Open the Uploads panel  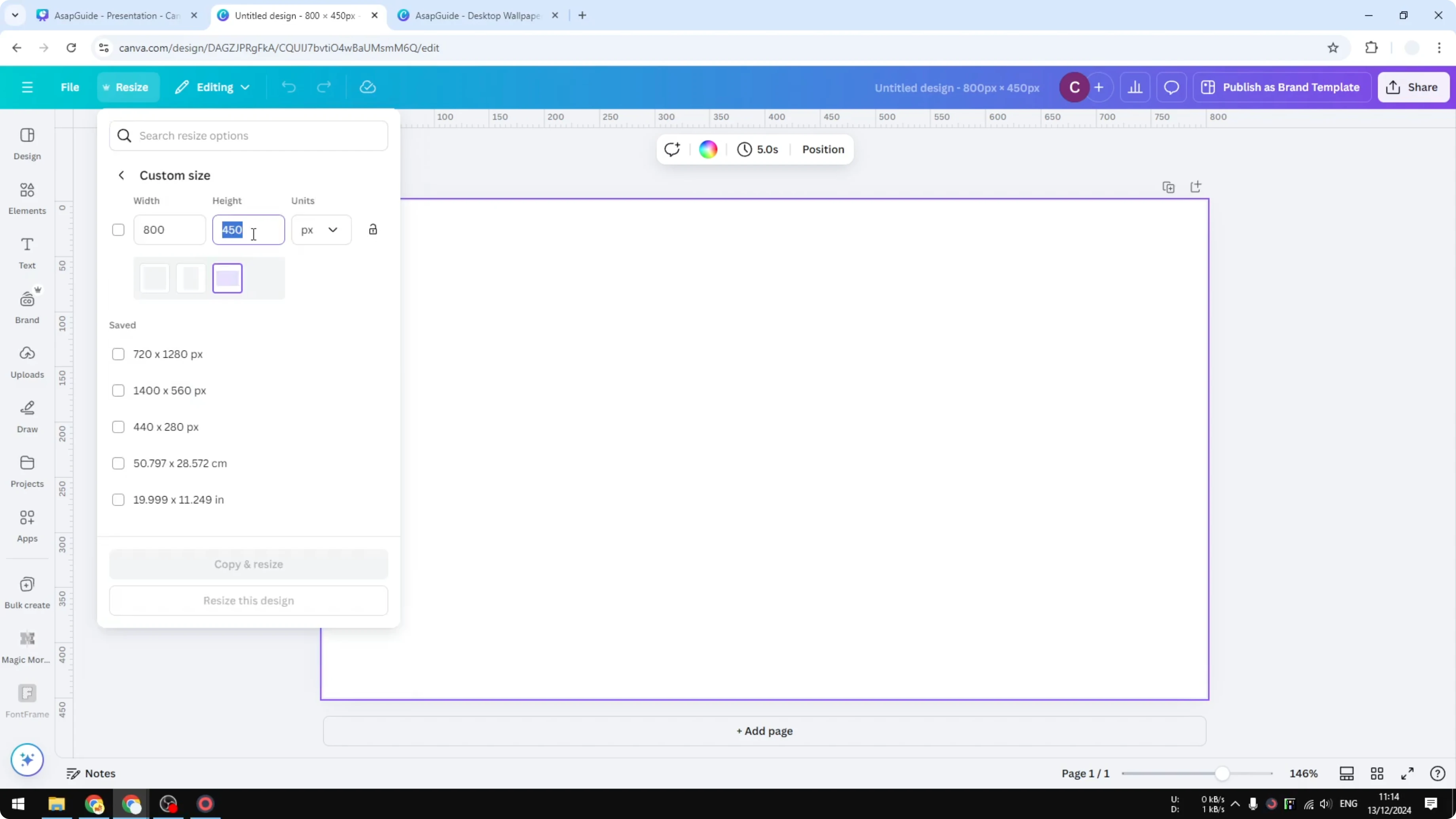pos(27,362)
